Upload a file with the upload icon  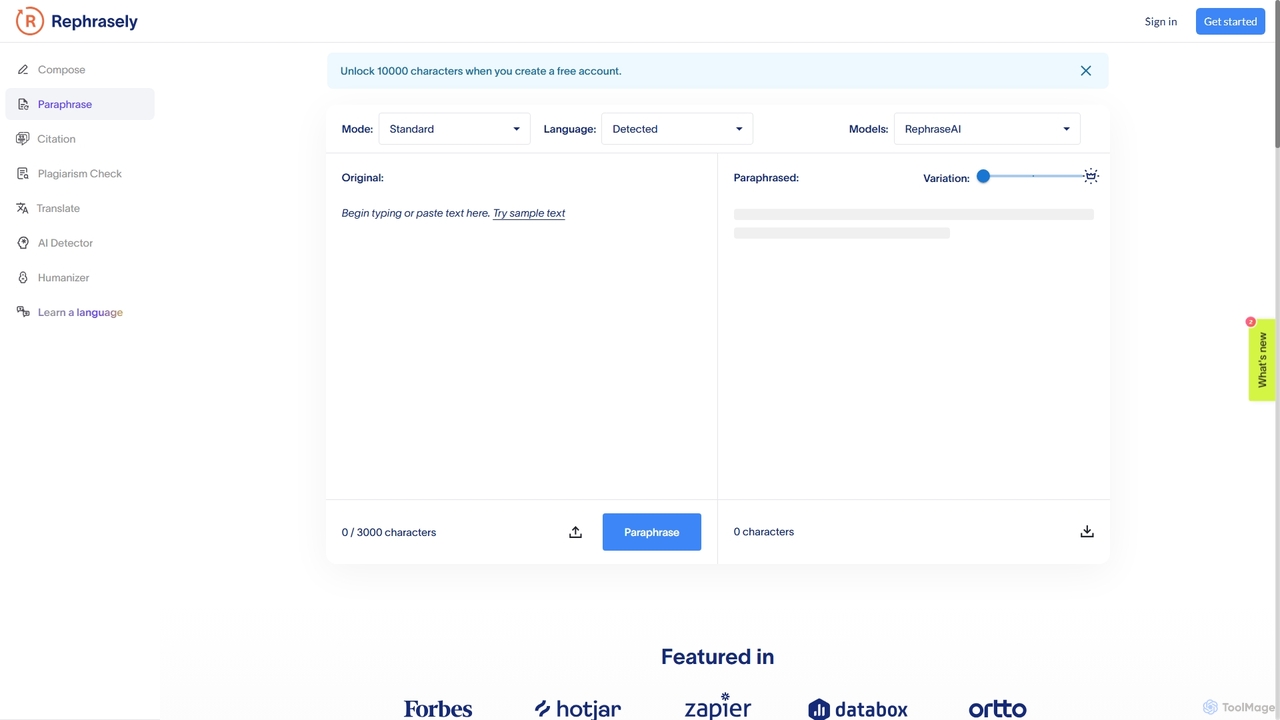pyautogui.click(x=575, y=532)
